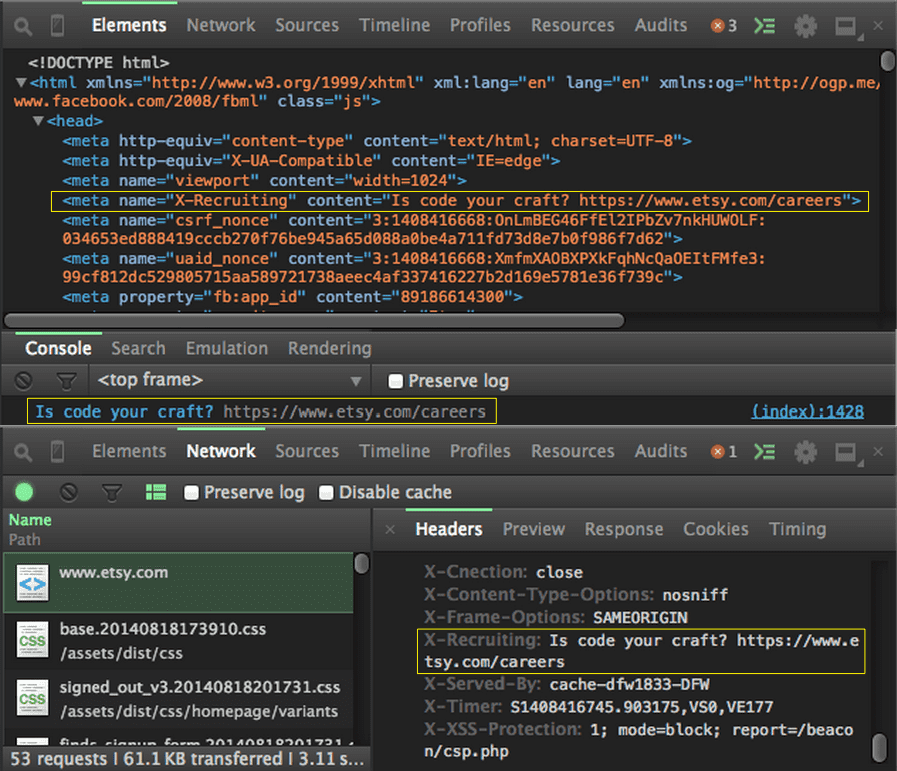
Task: Clear the network log with the clear icon
Action: pos(68,492)
